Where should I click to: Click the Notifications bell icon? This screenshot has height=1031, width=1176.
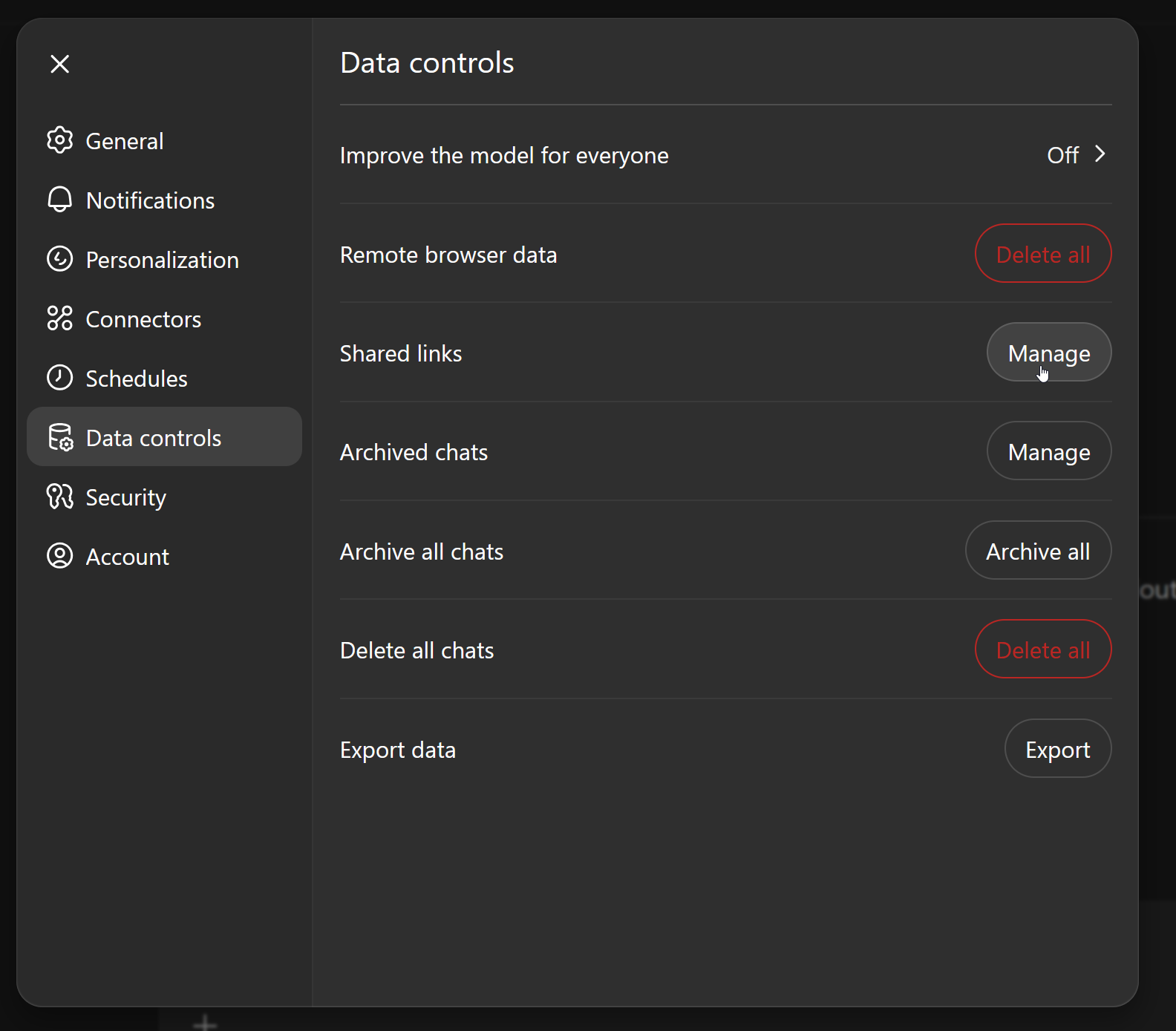click(60, 200)
